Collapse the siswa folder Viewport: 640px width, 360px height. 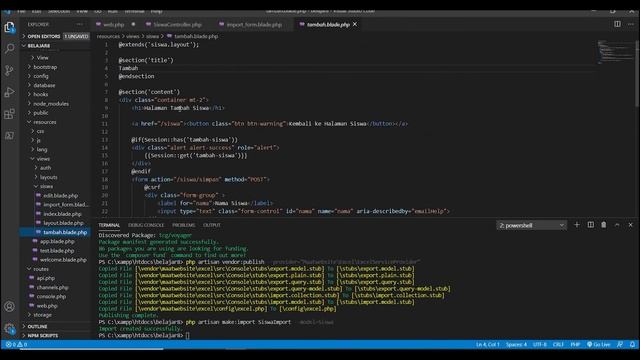click(x=46, y=186)
